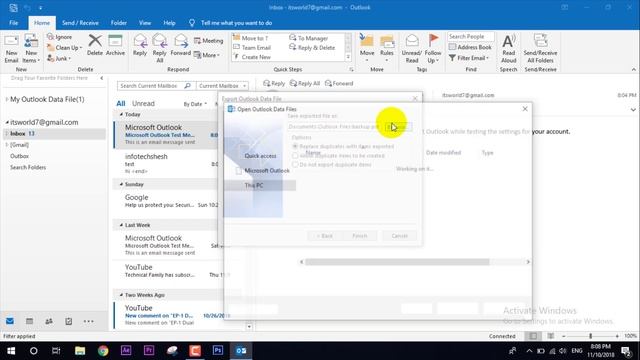This screenshot has height=360, width=640.
Task: Filter the list by Unread
Action: point(143,103)
